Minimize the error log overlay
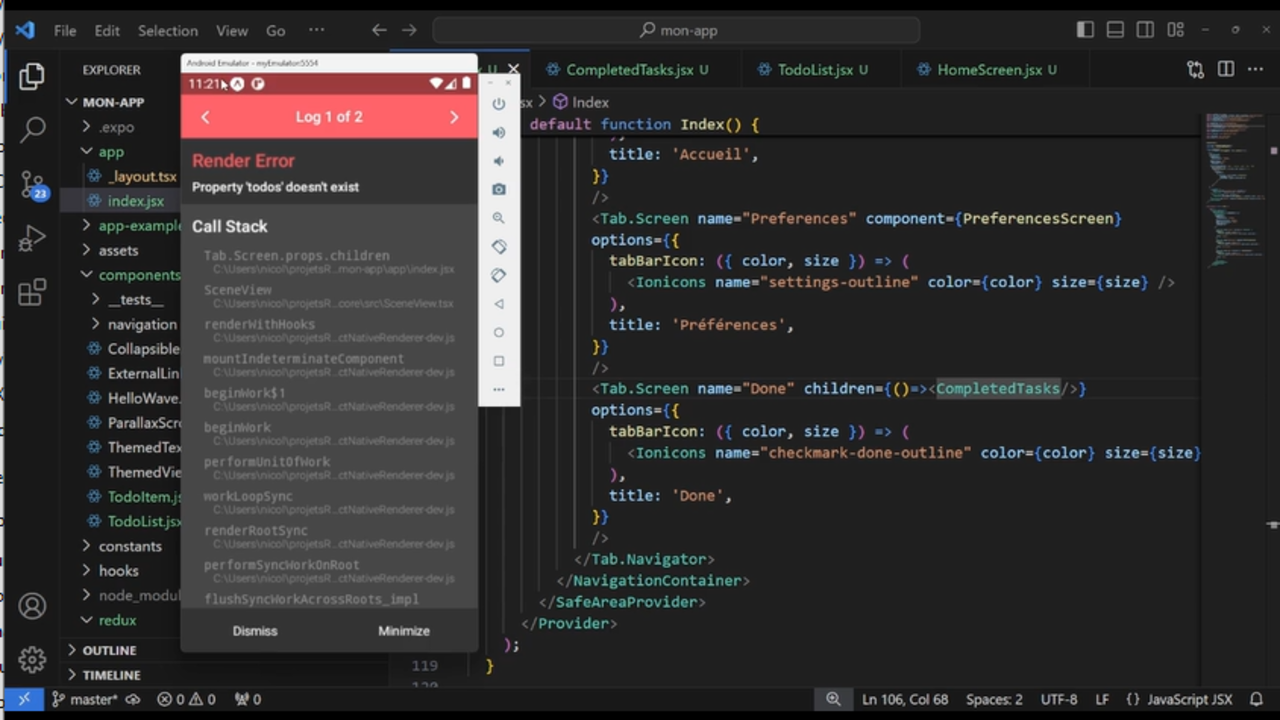The height and width of the screenshot is (720, 1280). pyautogui.click(x=403, y=630)
